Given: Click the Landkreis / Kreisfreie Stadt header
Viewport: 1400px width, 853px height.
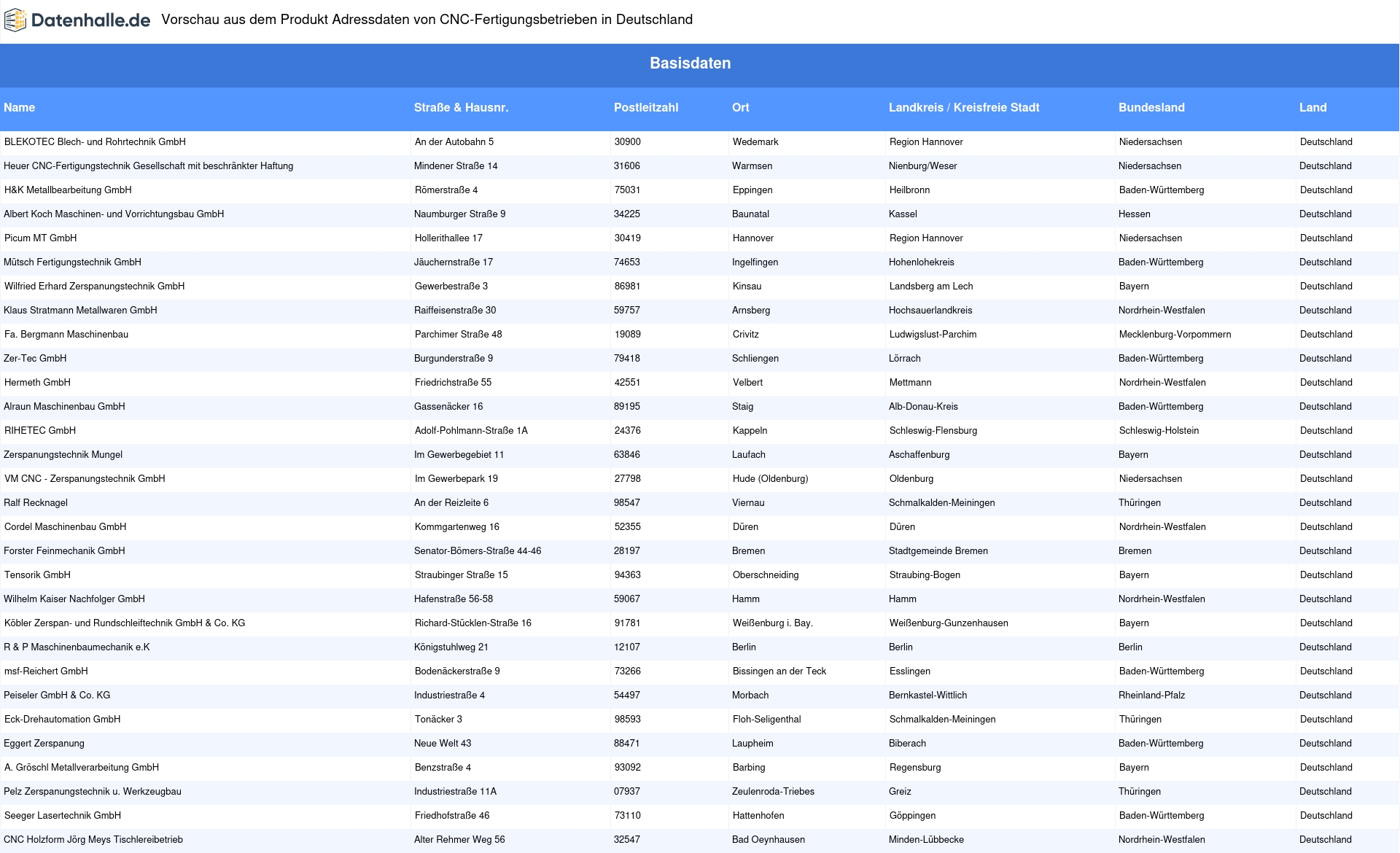Looking at the screenshot, I should click(963, 107).
